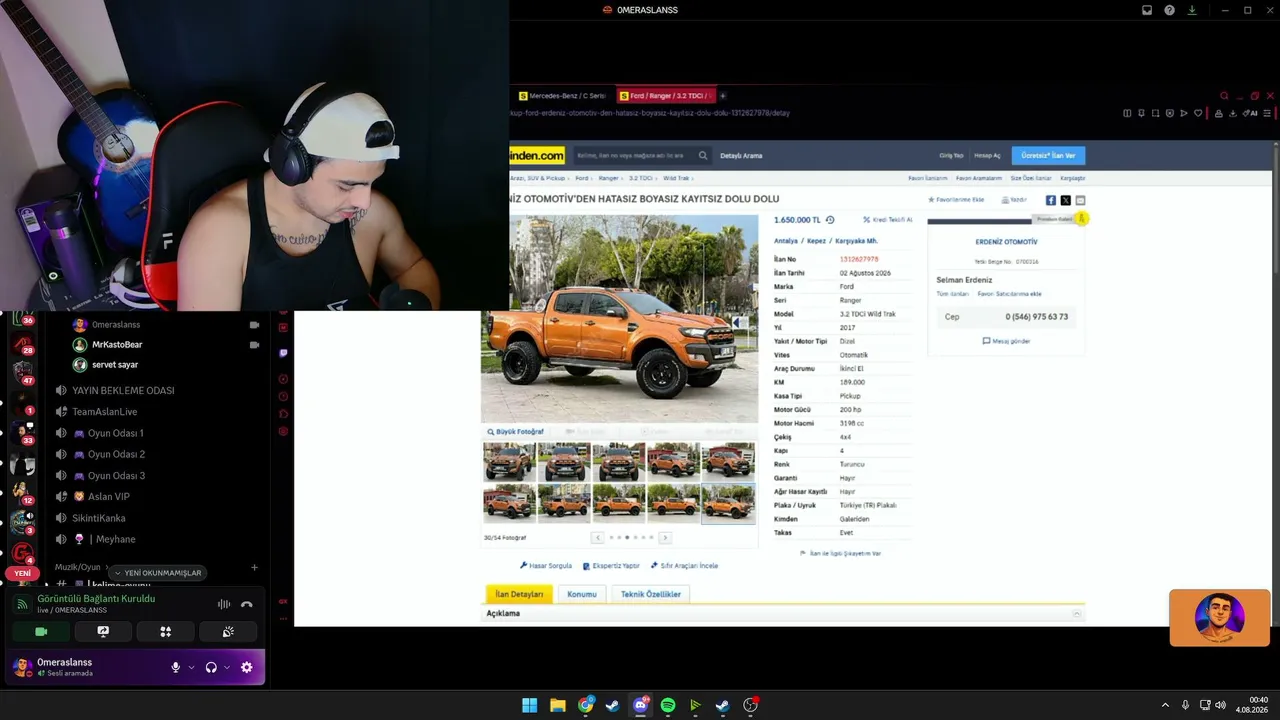1280x720 pixels.
Task: Share listing by email icon
Action: [x=1080, y=200]
